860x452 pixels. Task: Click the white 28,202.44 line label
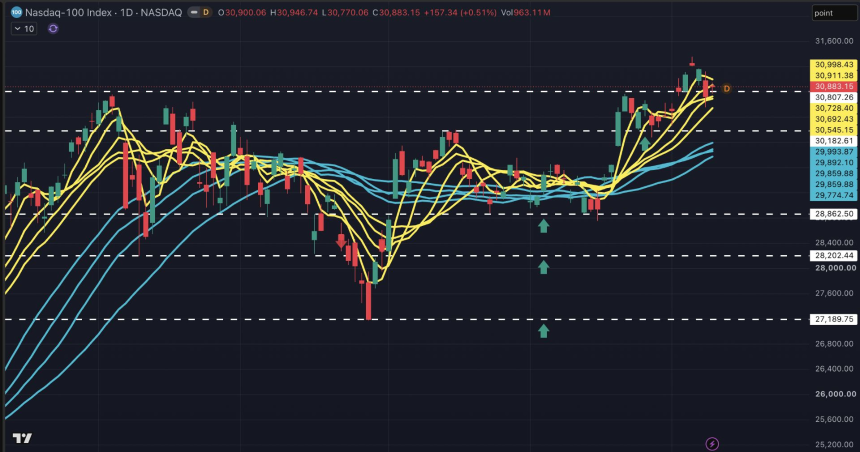click(x=833, y=256)
